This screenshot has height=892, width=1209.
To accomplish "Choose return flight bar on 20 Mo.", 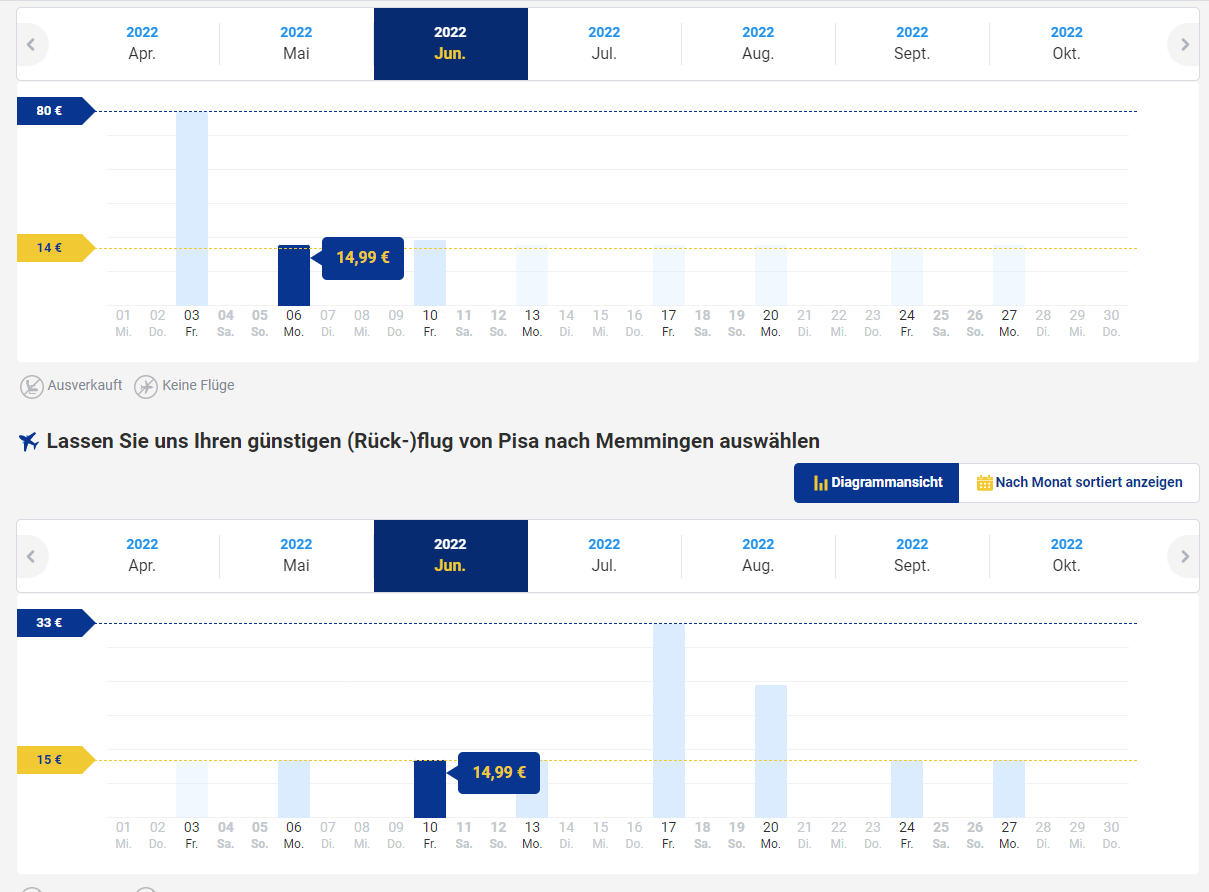I will click(x=771, y=750).
